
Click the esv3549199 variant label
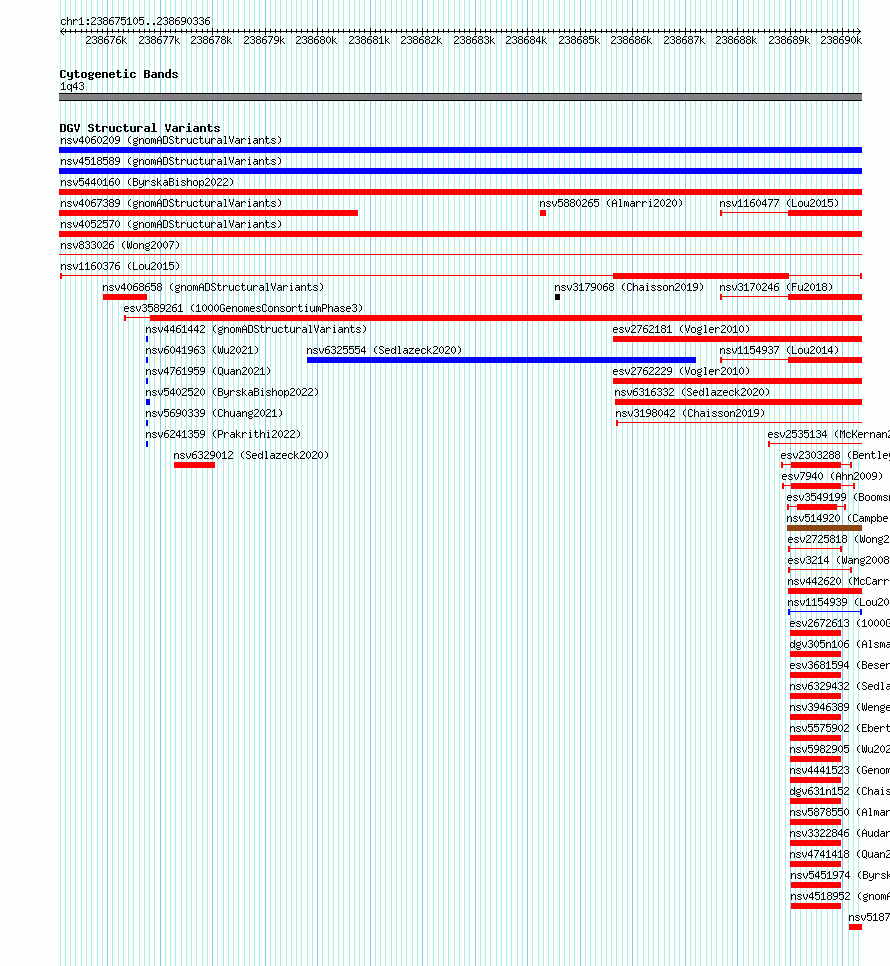[838, 497]
